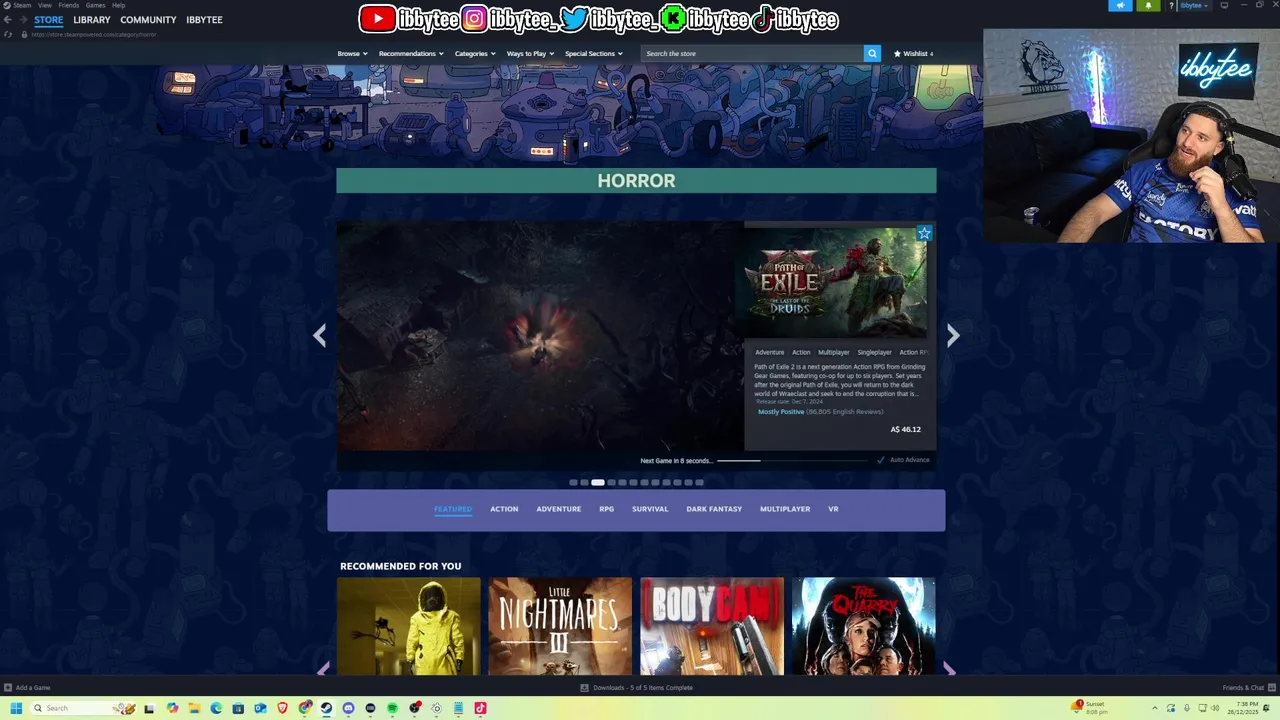Open Microsoft Edge from the taskbar
The image size is (1280, 720).
coord(216,708)
